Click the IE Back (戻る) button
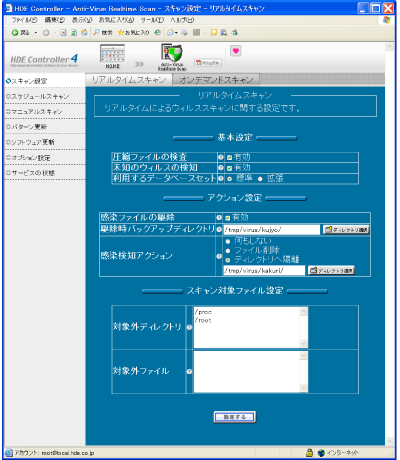The height and width of the screenshot is (460, 400). (x=20, y=33)
